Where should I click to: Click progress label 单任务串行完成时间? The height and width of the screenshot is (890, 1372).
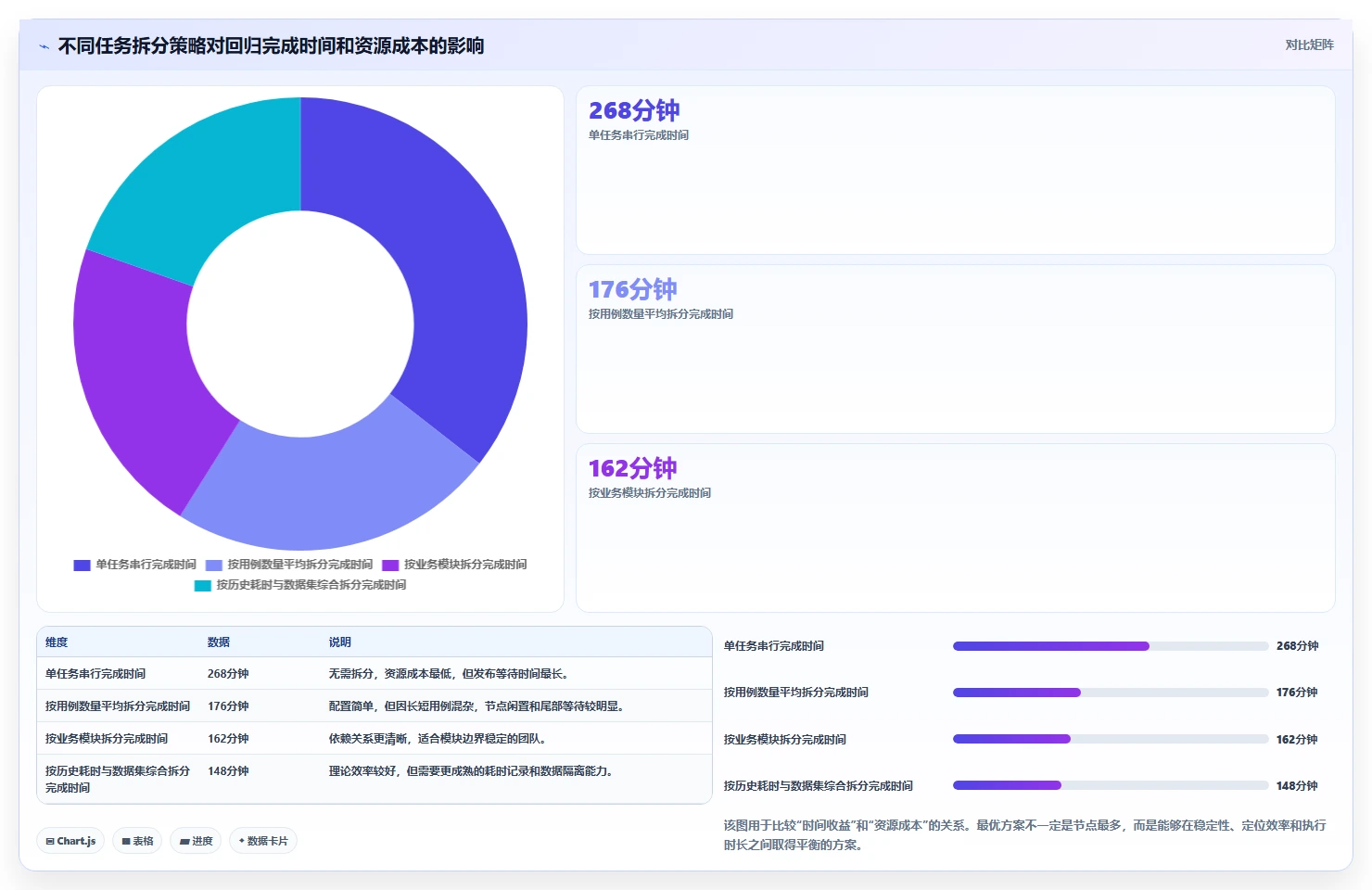coord(774,646)
